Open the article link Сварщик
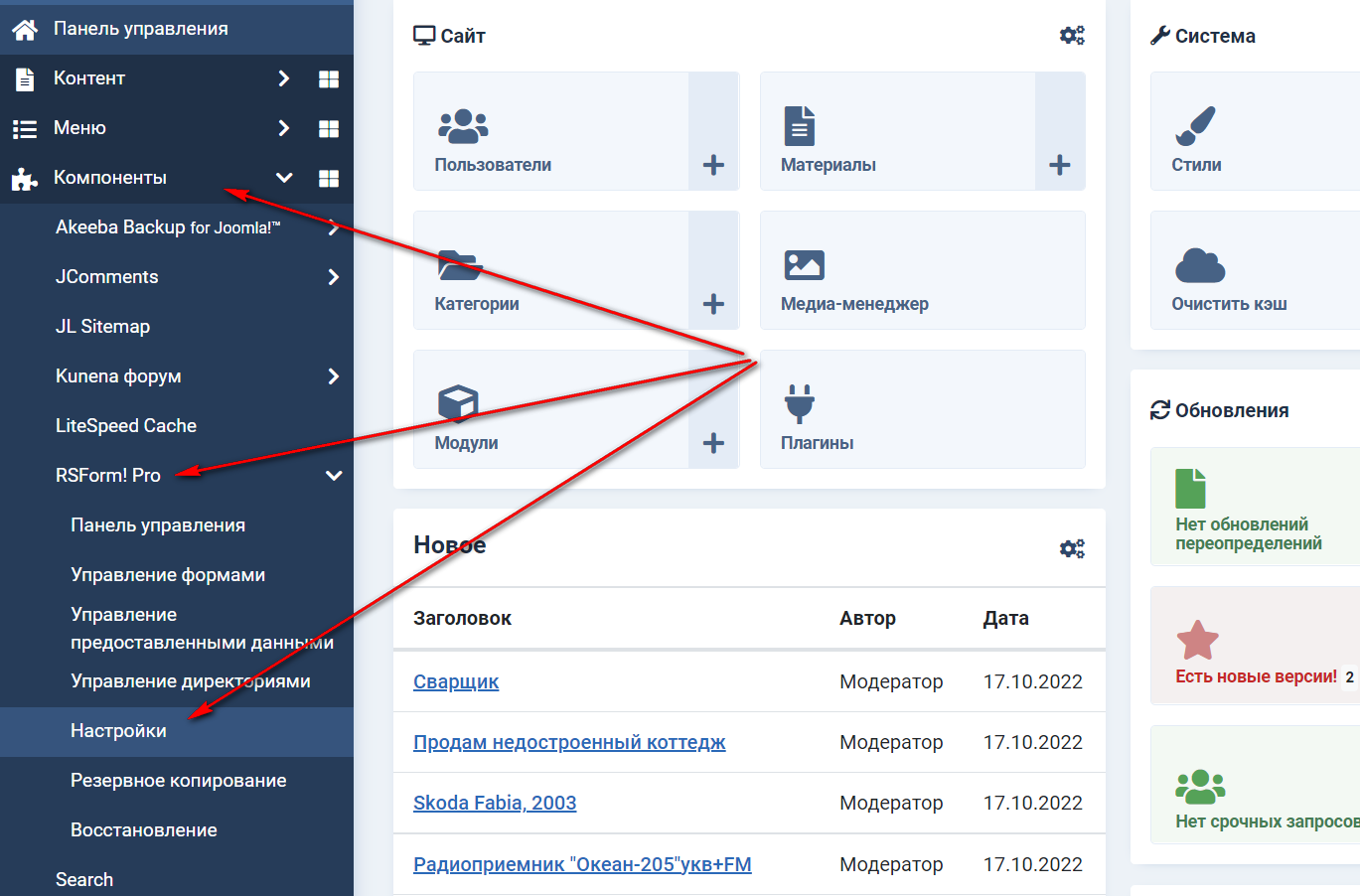This screenshot has height=896, width=1360. point(456,681)
